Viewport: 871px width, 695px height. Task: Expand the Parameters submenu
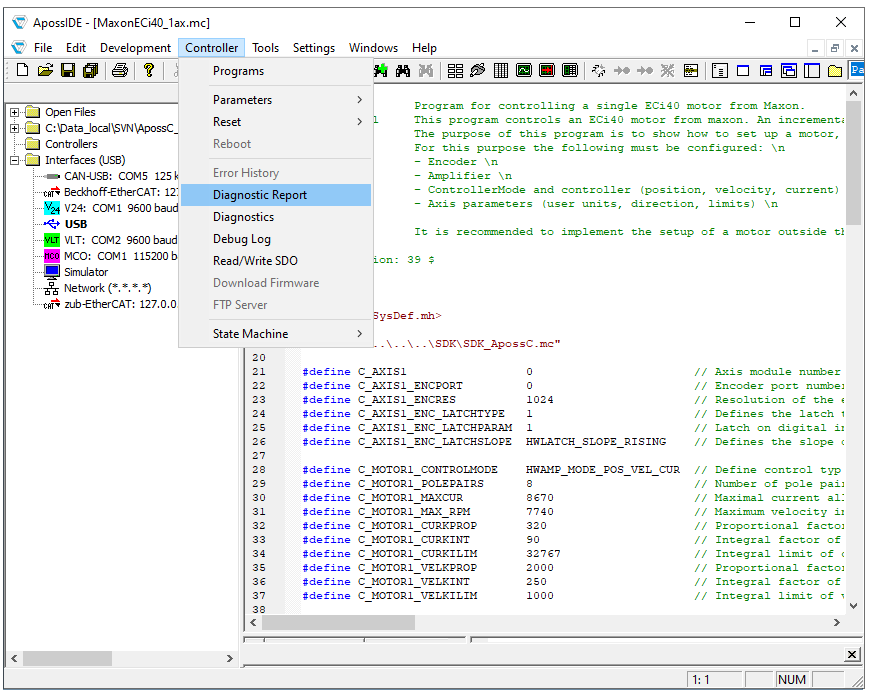(276, 100)
